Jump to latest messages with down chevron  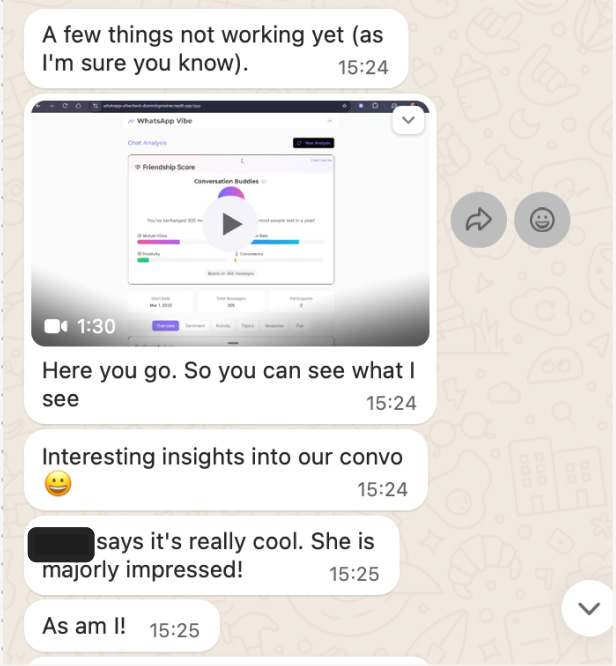(589, 608)
